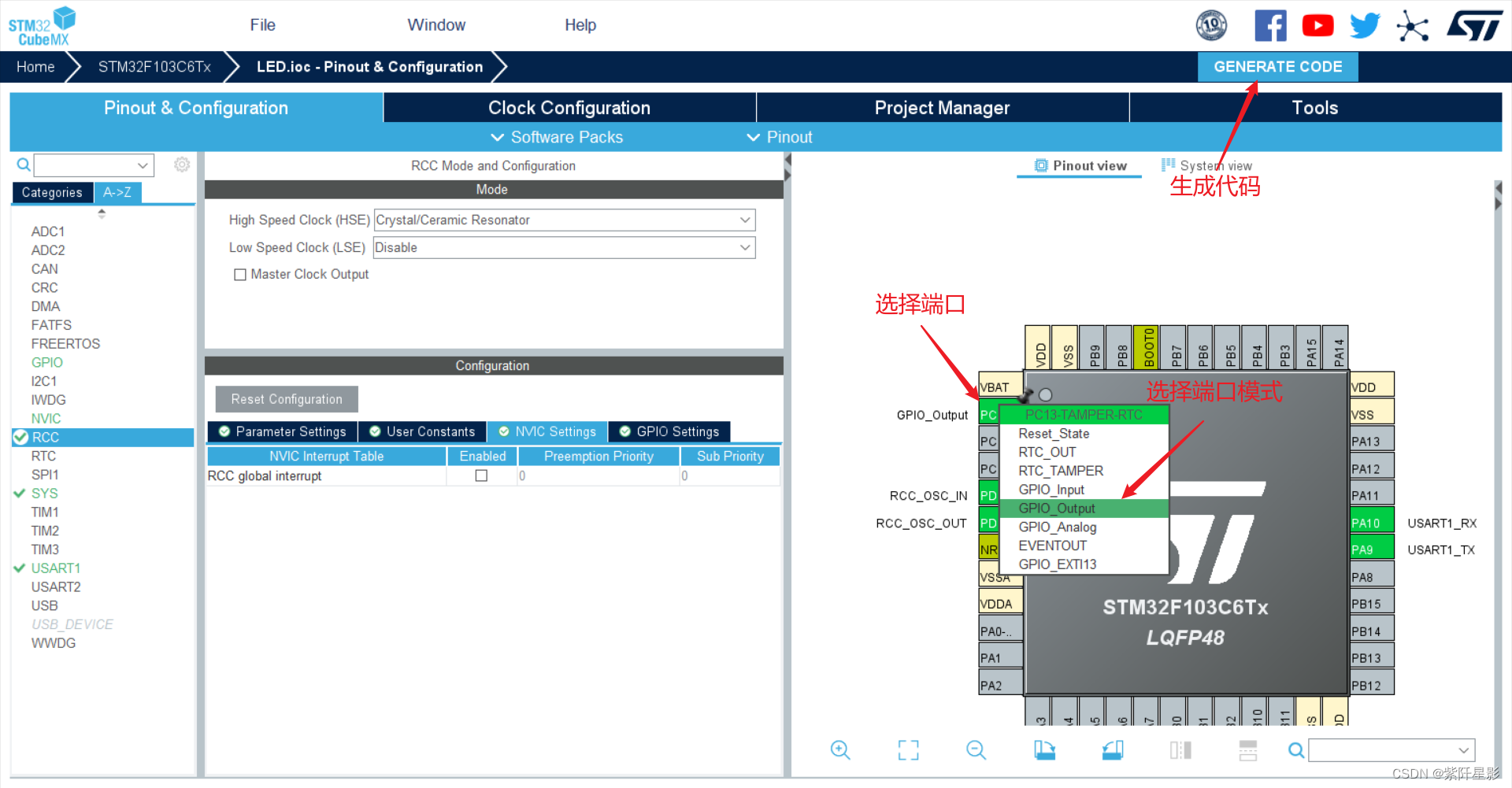Open the pinout search magnifier
The height and width of the screenshot is (788, 1512).
[1295, 749]
